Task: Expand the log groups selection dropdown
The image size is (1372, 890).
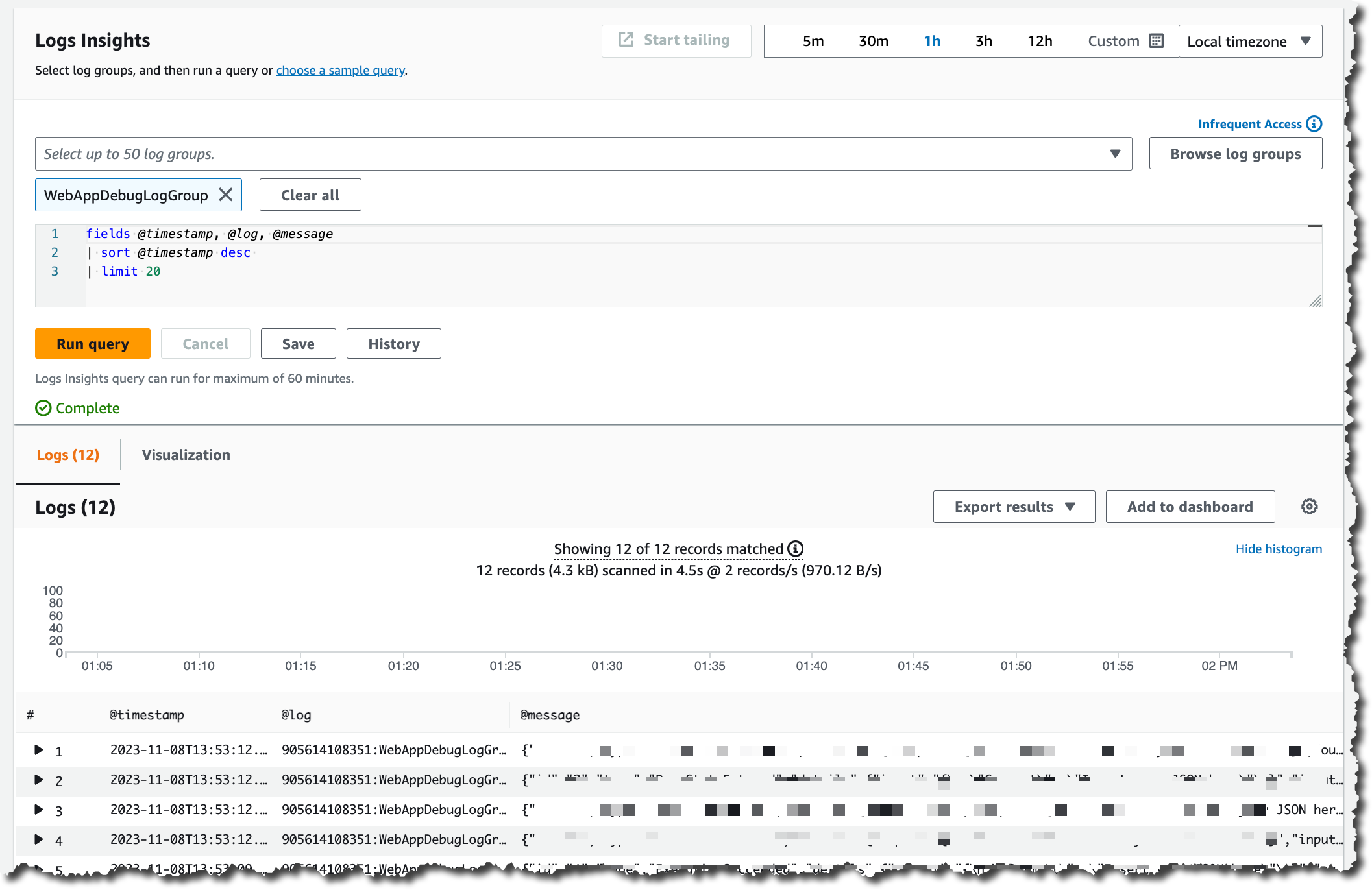Action: click(1115, 154)
